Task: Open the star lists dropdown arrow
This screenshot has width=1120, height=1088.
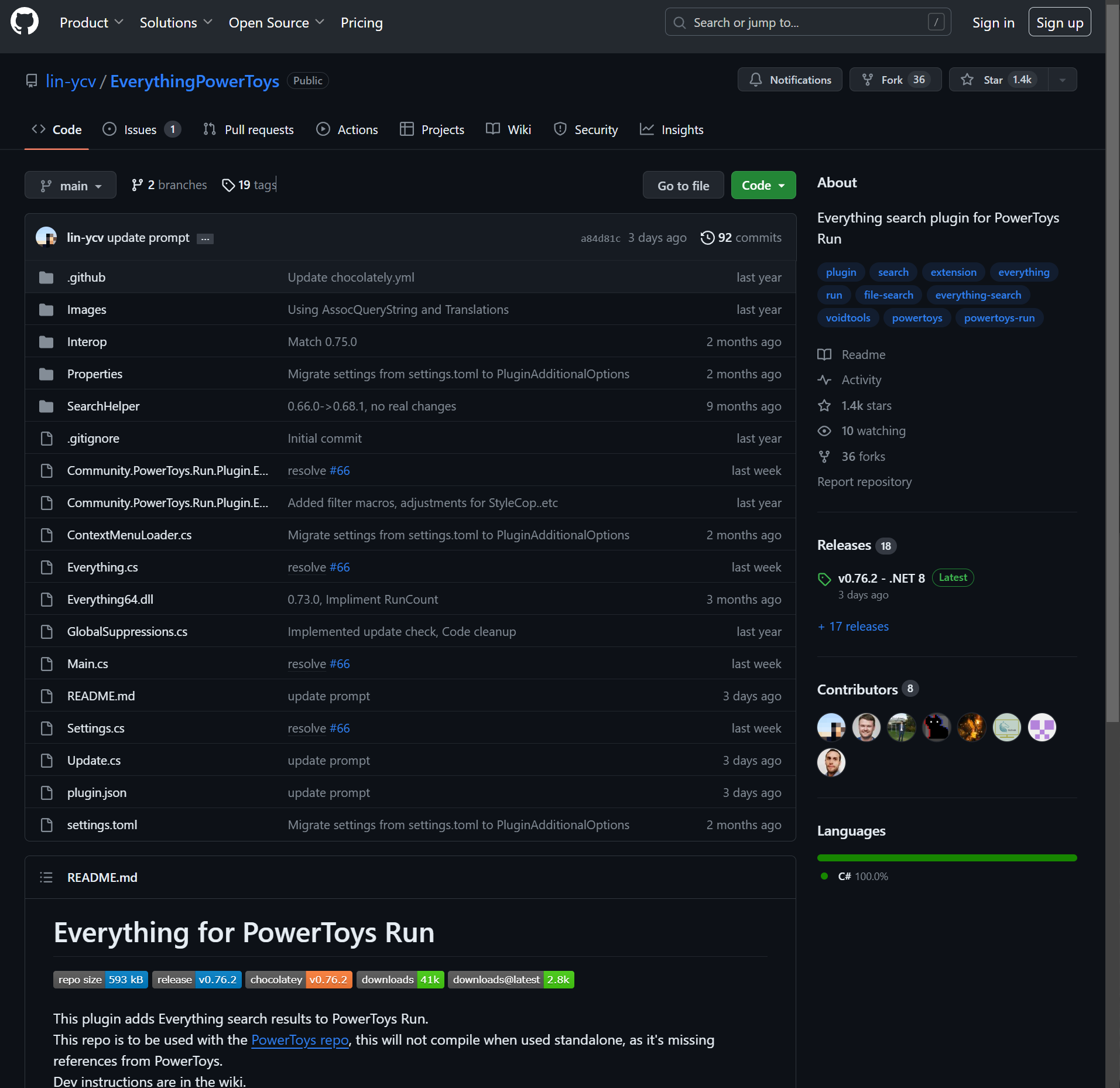Action: (1062, 80)
